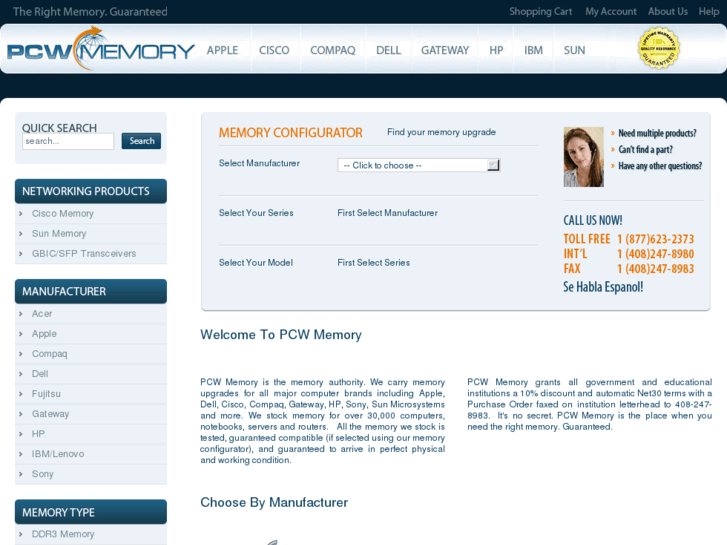The width and height of the screenshot is (727, 545).
Task: Click the Search button
Action: [x=141, y=141]
